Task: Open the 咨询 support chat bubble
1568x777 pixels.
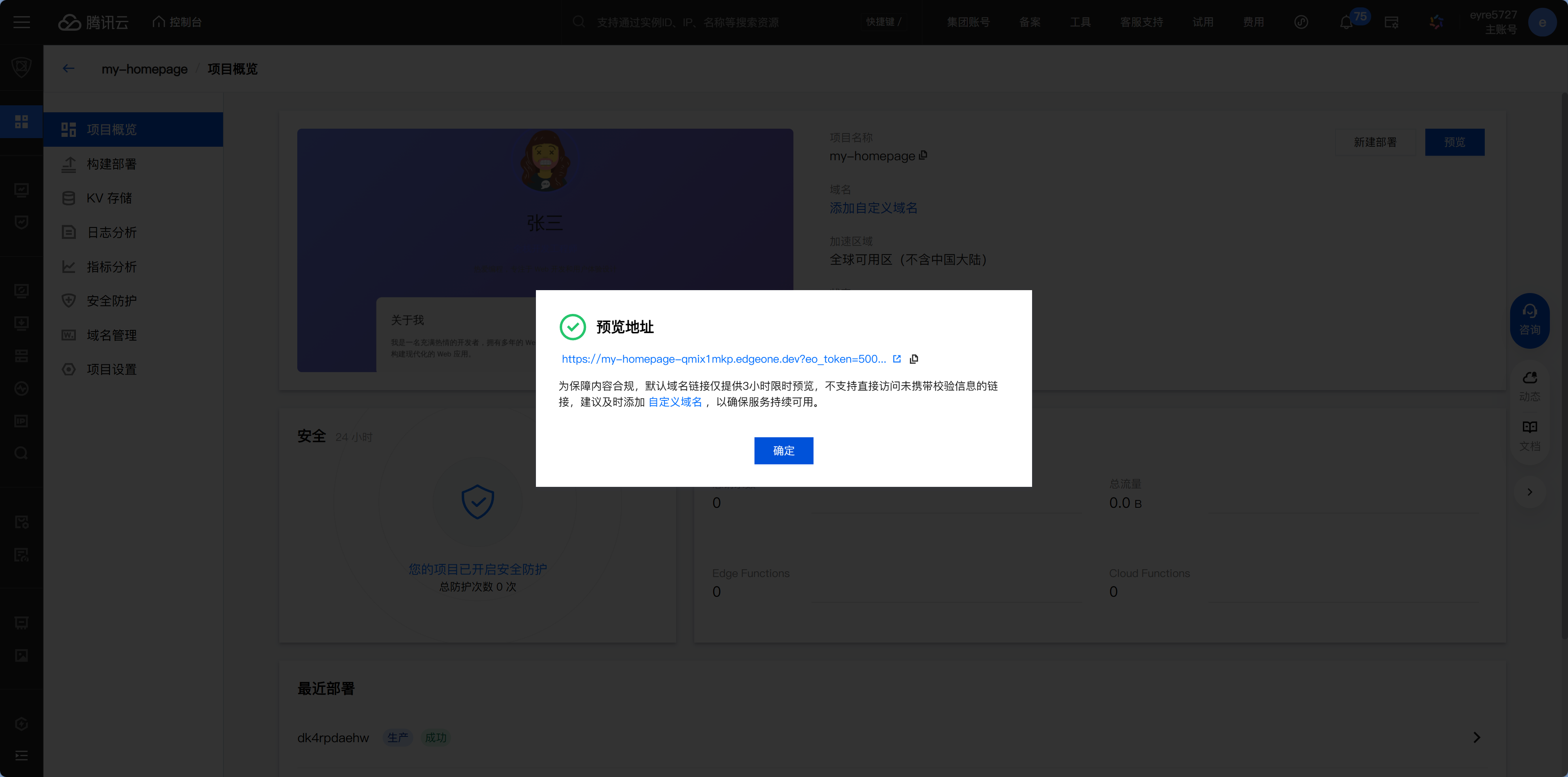Action: (x=1529, y=320)
